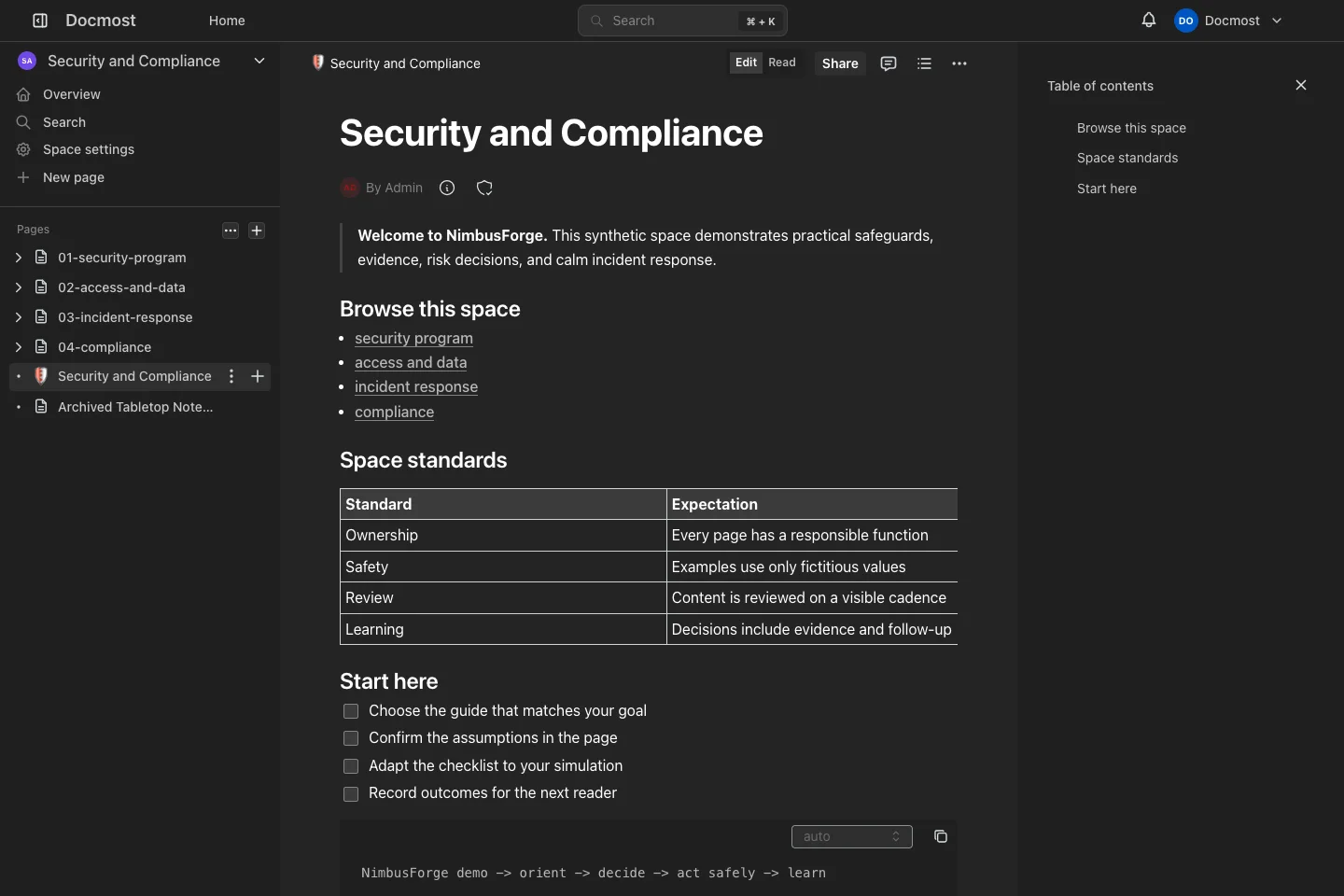Expand the 02-access-and-data tree item
This screenshot has height=896, width=1344.
click(x=19, y=287)
